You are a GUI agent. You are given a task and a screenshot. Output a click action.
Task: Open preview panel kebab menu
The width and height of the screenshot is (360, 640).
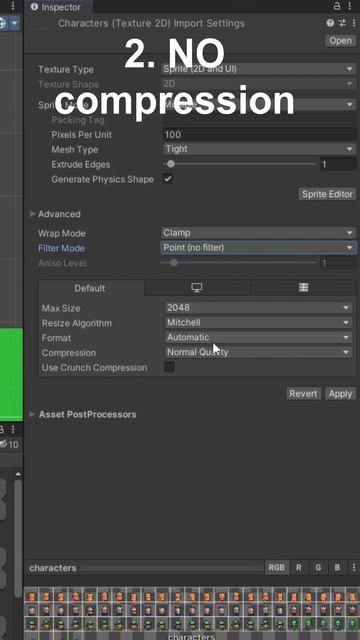tap(353, 568)
